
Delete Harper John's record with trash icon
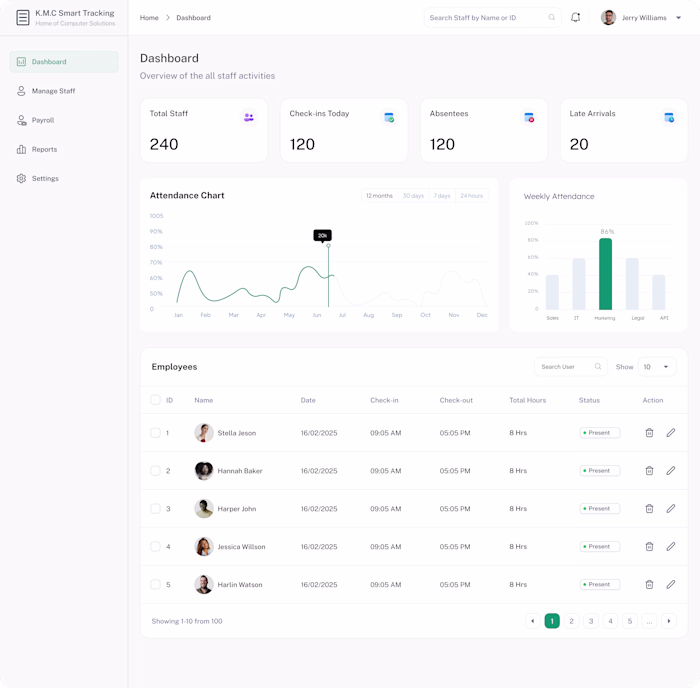(x=649, y=509)
